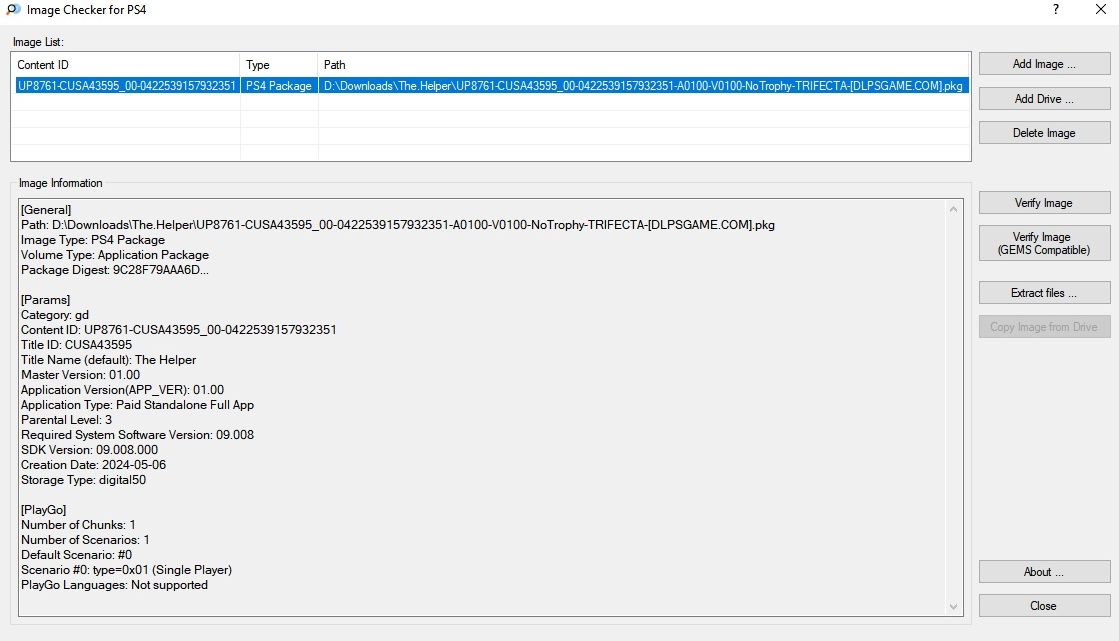Start Verify Image (GEMS Compatible)

pyautogui.click(x=1044, y=243)
